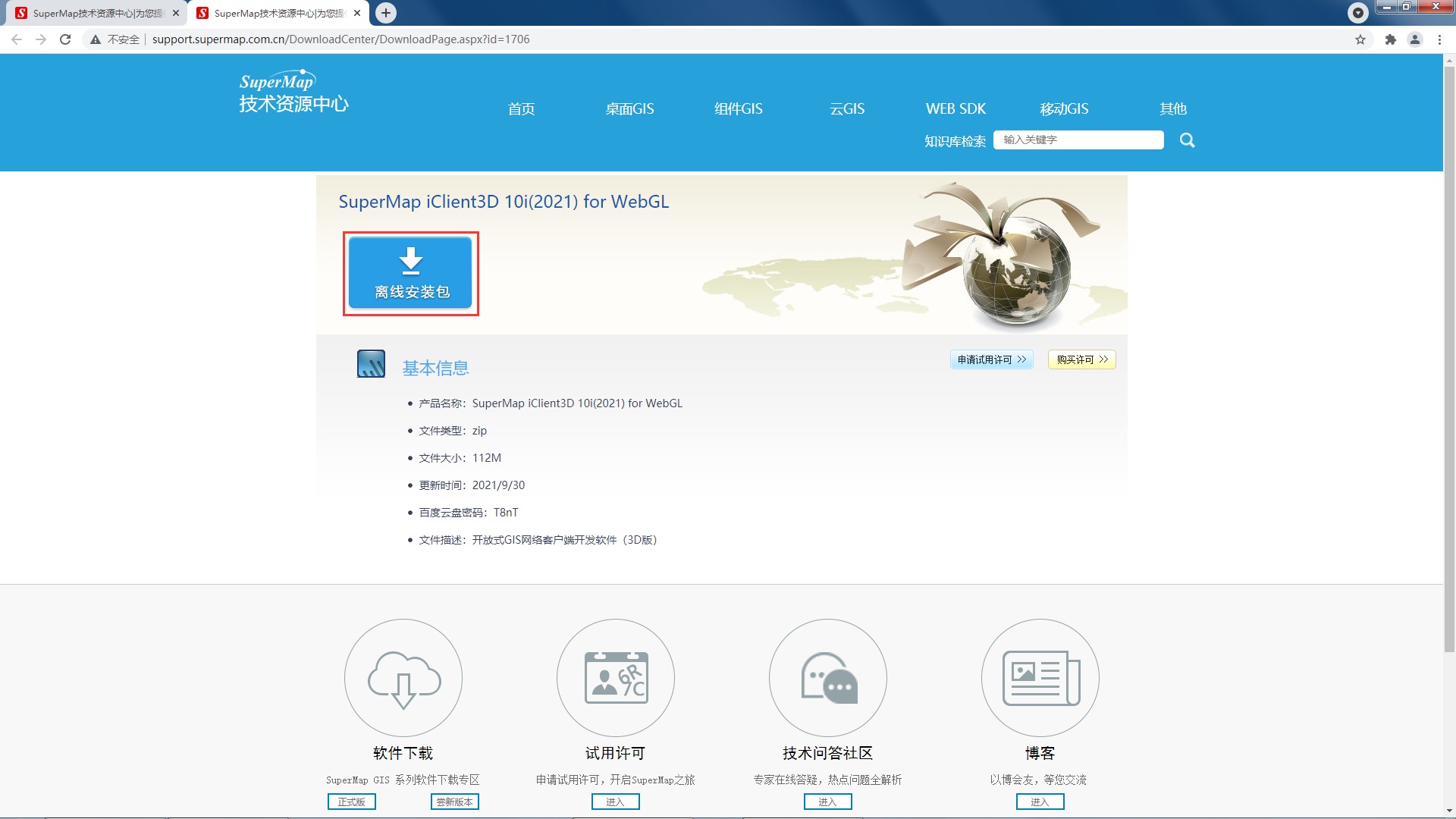Image resolution: width=1456 pixels, height=819 pixels.
Task: Click scrollbar down arrow
Action: pyautogui.click(x=1449, y=811)
